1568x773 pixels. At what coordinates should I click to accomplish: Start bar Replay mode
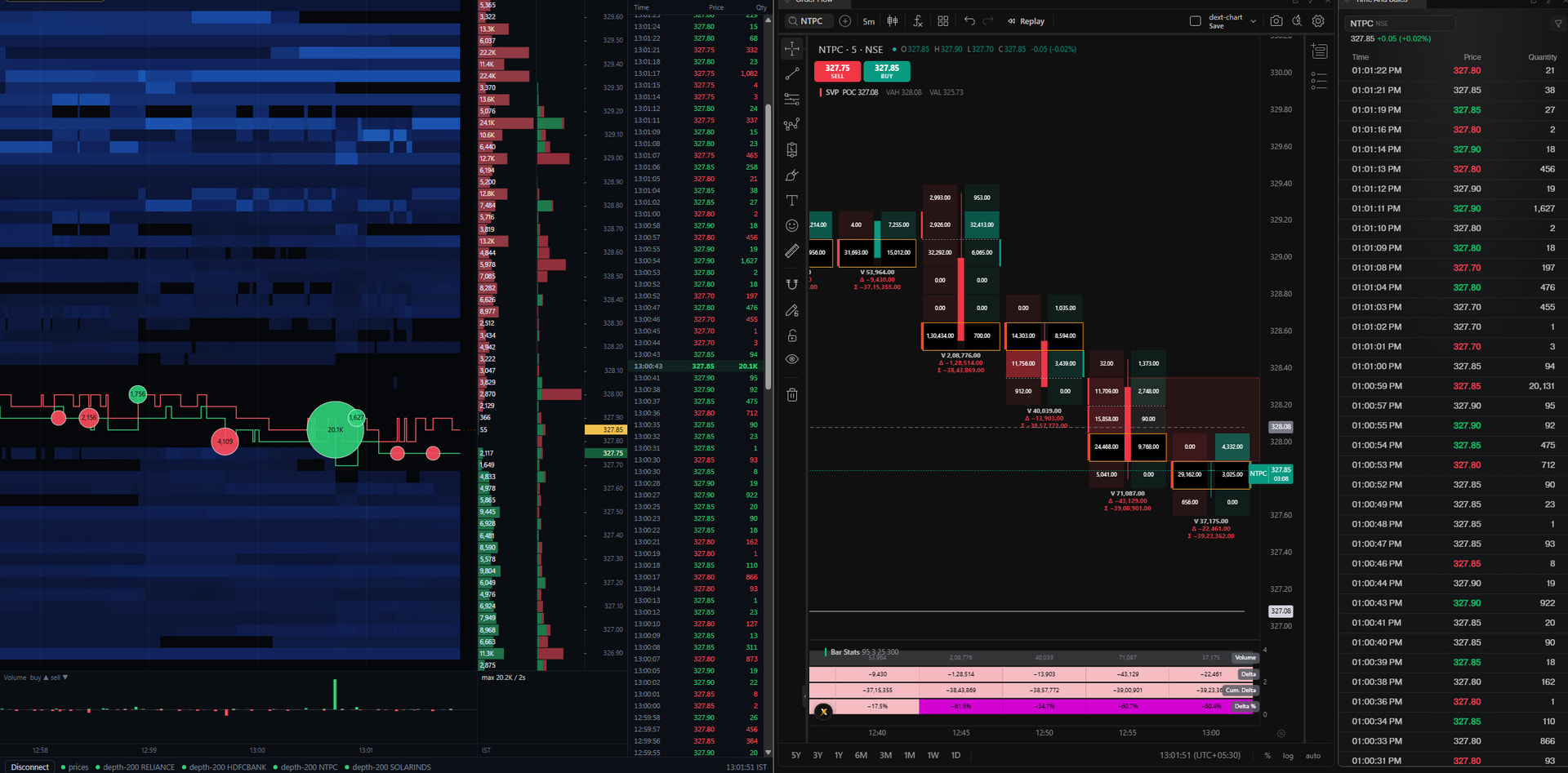point(1026,21)
